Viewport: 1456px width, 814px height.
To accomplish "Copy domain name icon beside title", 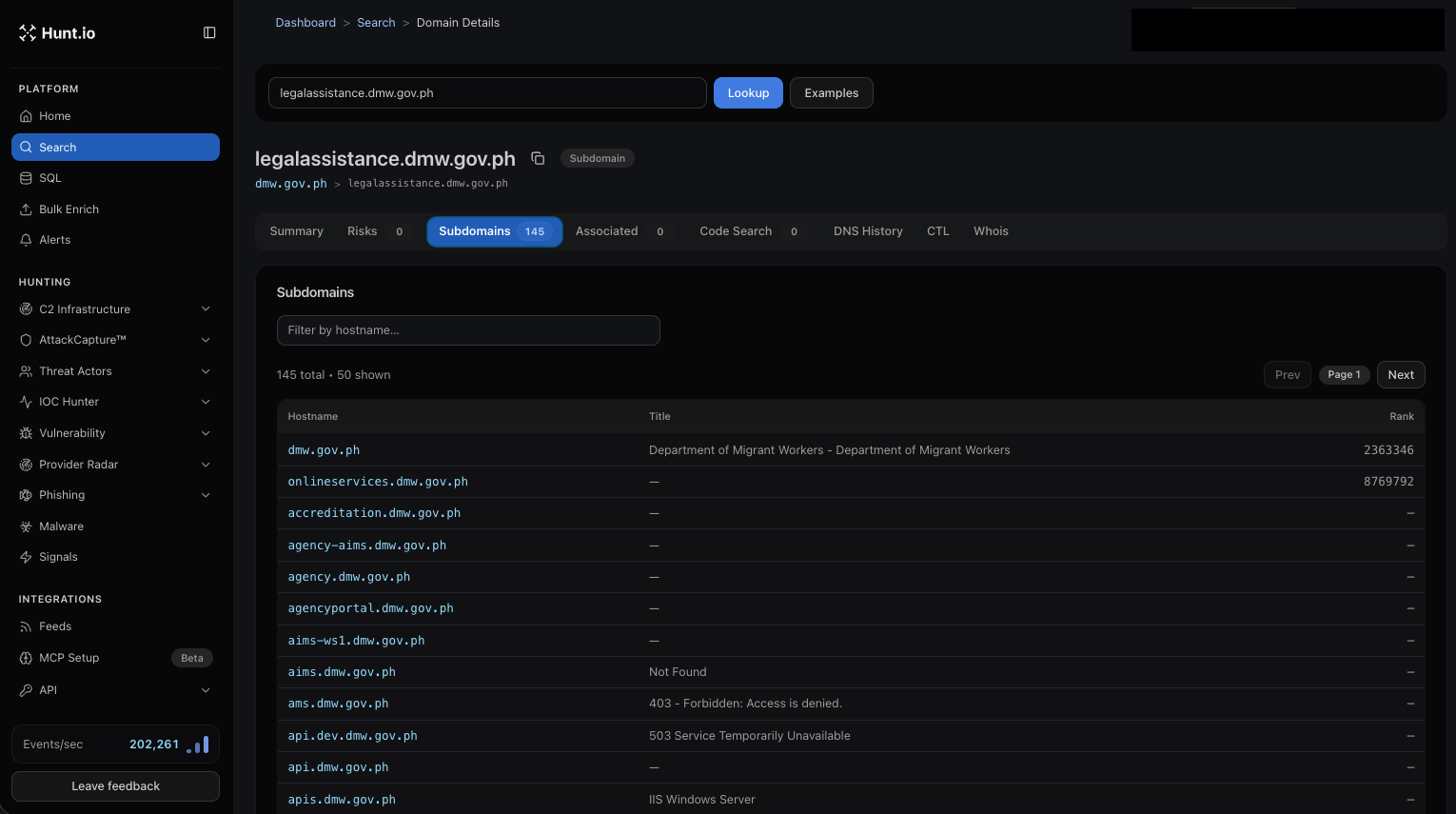I will point(538,159).
